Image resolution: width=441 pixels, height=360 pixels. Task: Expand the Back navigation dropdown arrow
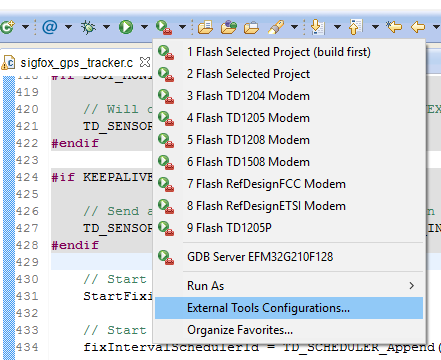pyautogui.click(x=436, y=27)
